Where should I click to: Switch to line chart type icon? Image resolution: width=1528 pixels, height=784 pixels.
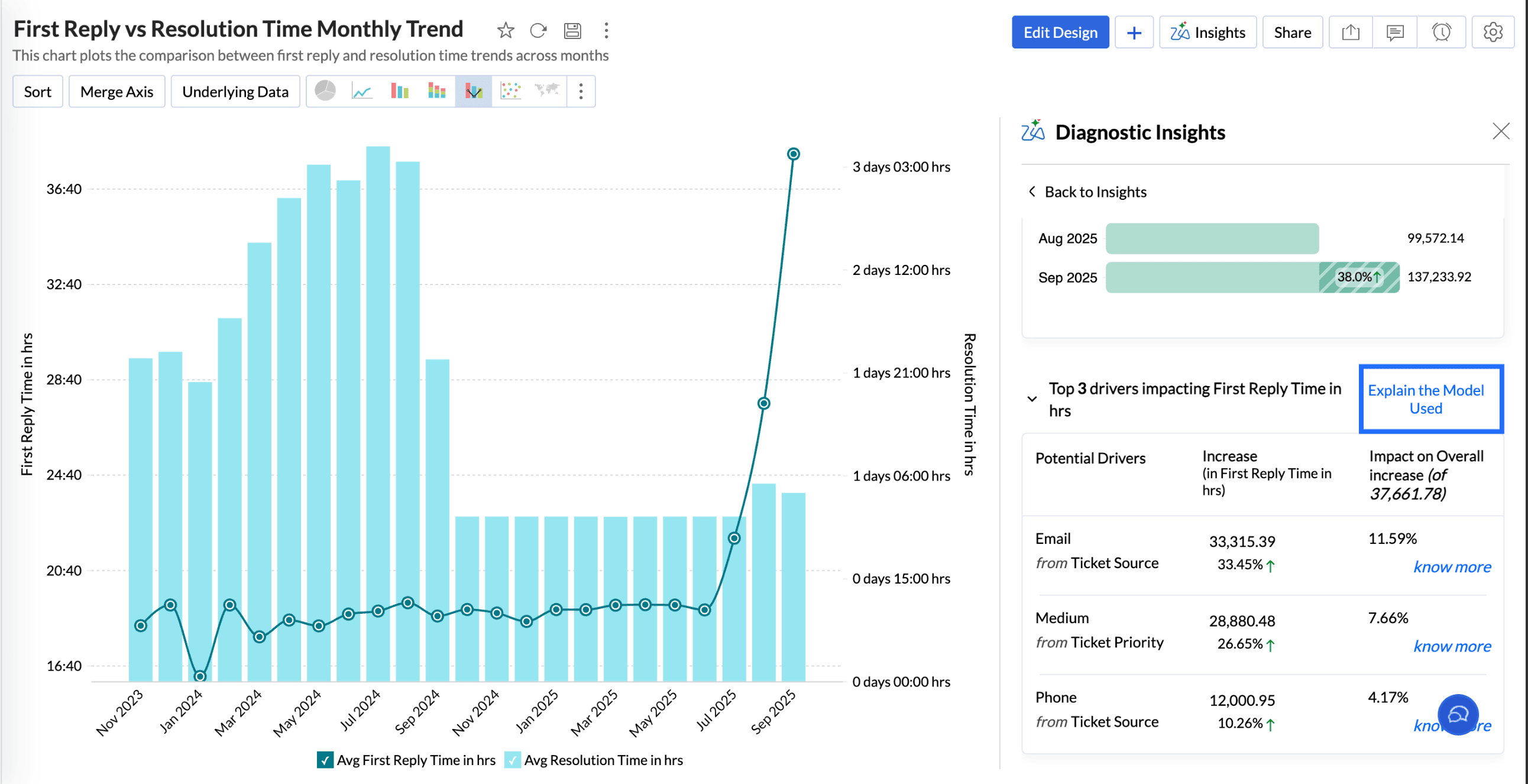pos(362,90)
